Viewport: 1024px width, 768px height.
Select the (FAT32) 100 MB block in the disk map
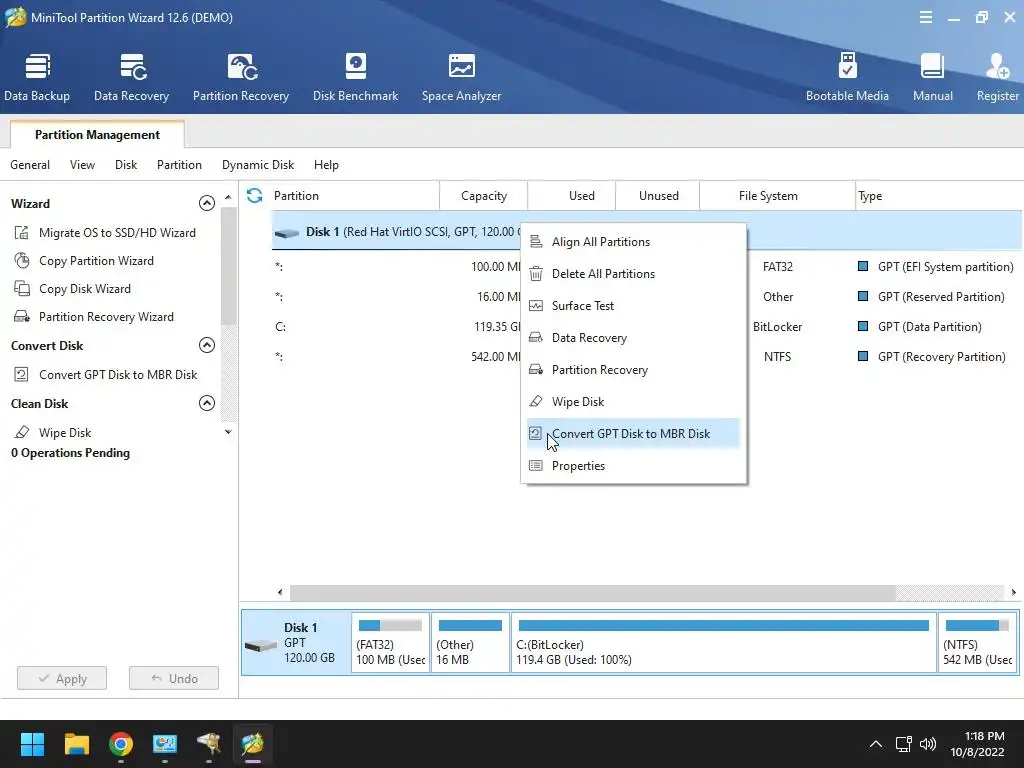coord(391,643)
